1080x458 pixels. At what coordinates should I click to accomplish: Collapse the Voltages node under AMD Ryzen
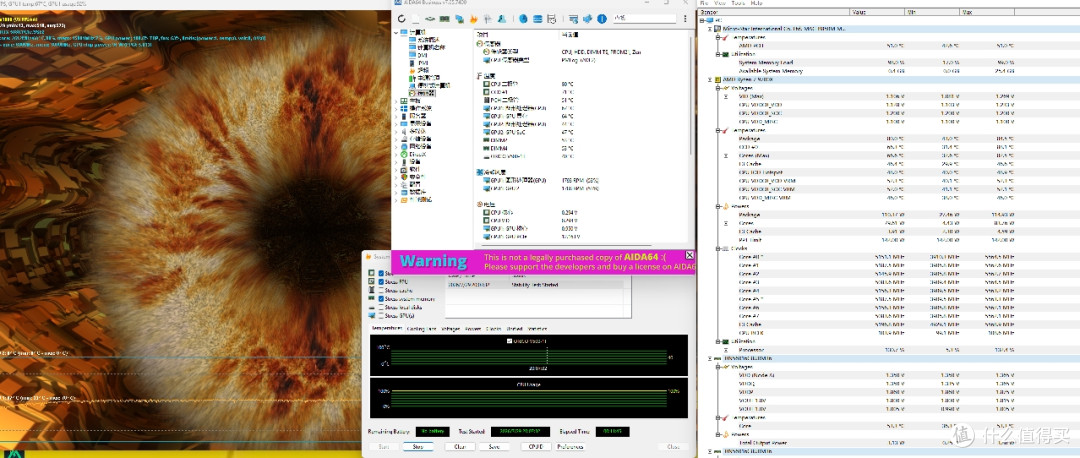tap(718, 88)
